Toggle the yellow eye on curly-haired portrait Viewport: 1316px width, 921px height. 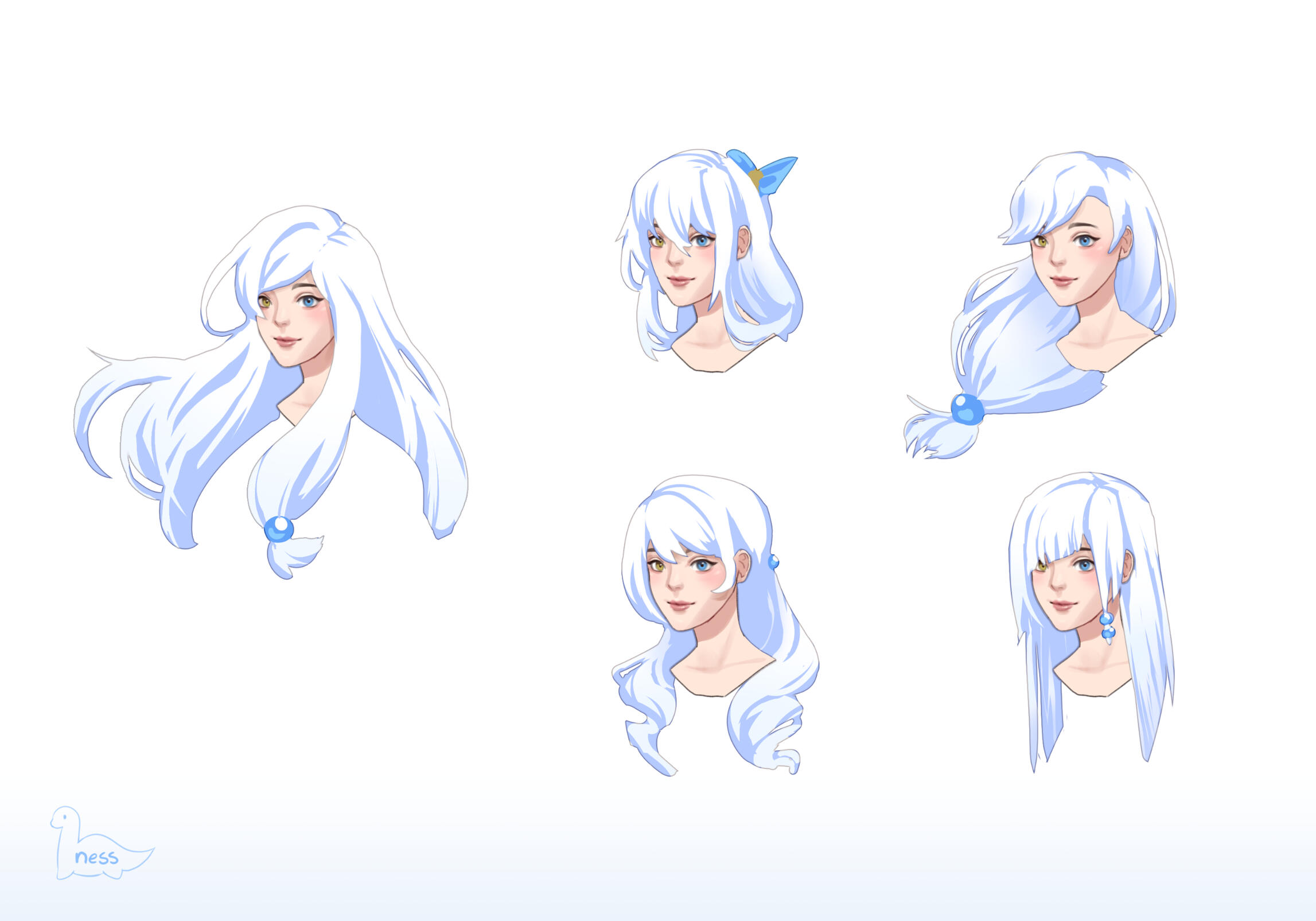[660, 566]
